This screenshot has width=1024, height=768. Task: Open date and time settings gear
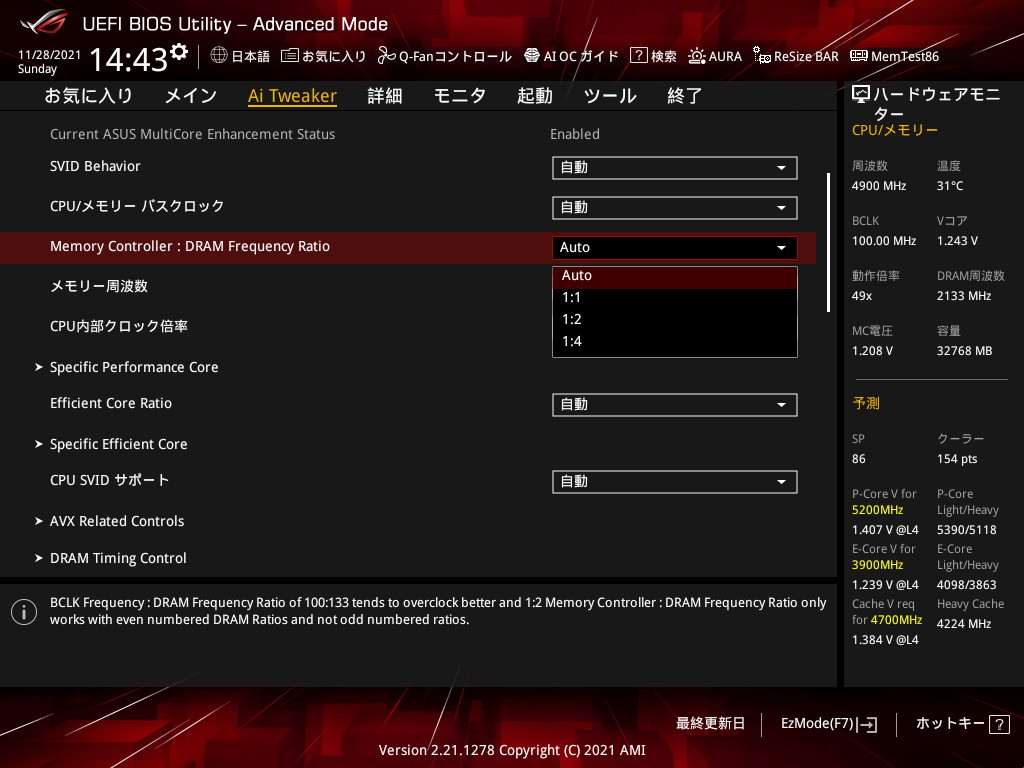(x=179, y=52)
